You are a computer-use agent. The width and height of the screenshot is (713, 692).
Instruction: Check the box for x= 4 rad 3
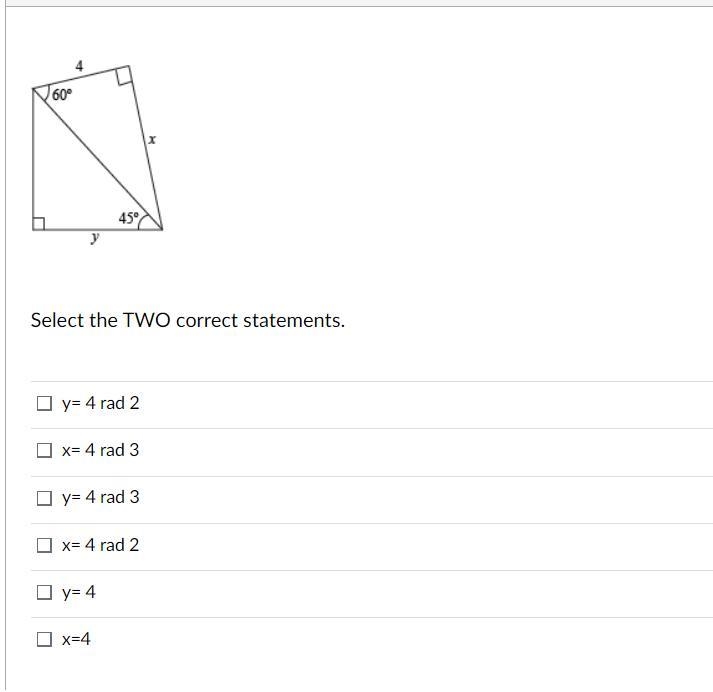tap(44, 450)
